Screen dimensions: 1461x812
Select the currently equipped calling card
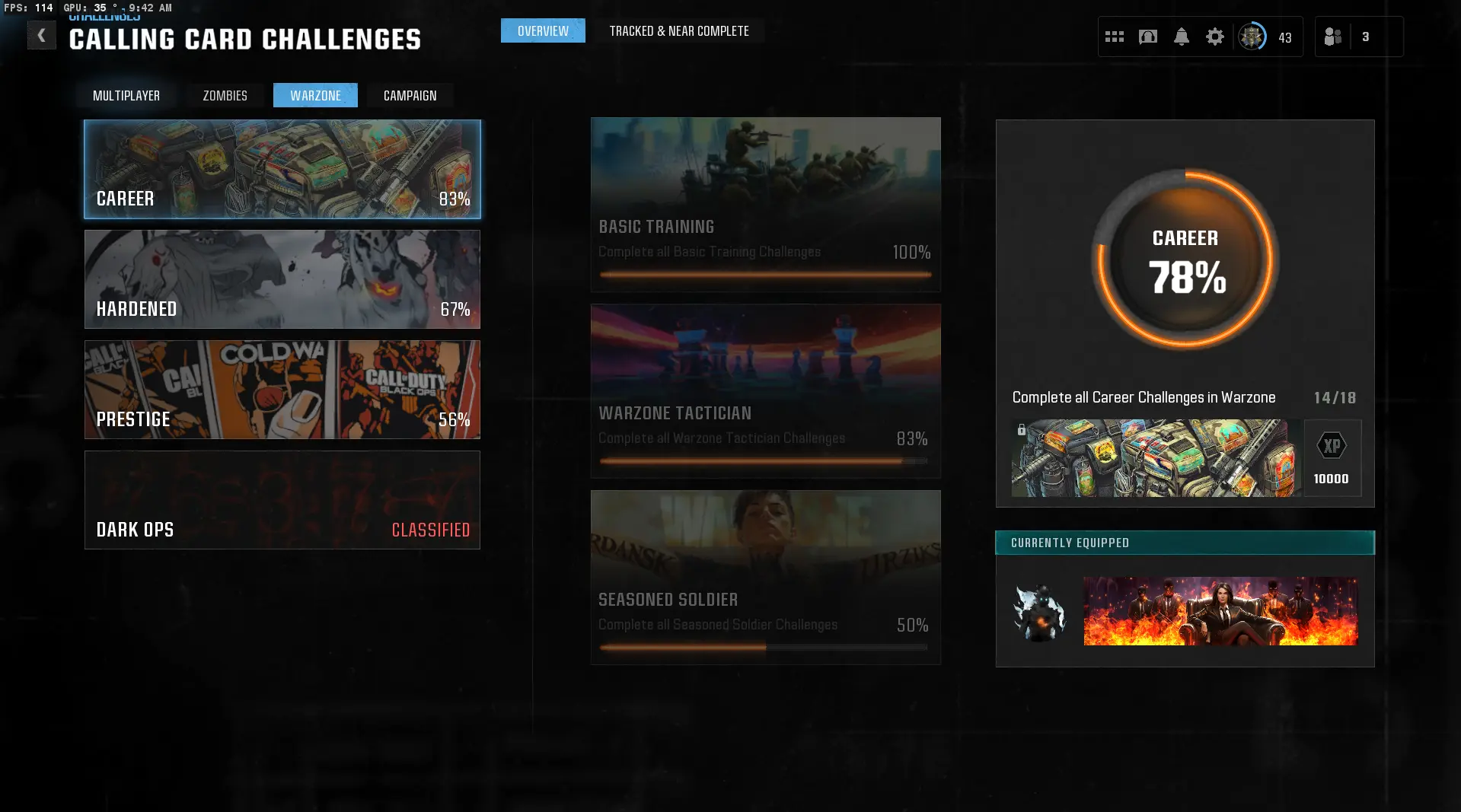tap(1220, 611)
